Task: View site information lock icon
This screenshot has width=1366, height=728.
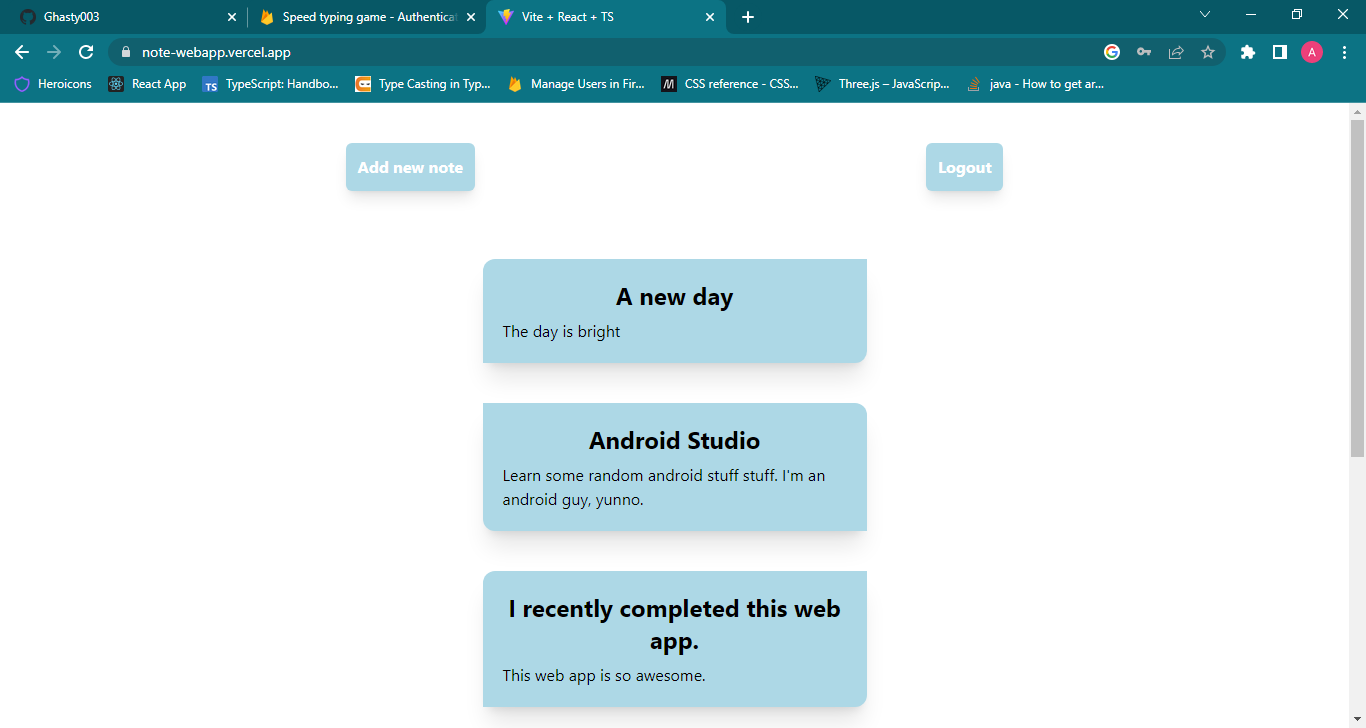Action: [x=125, y=52]
